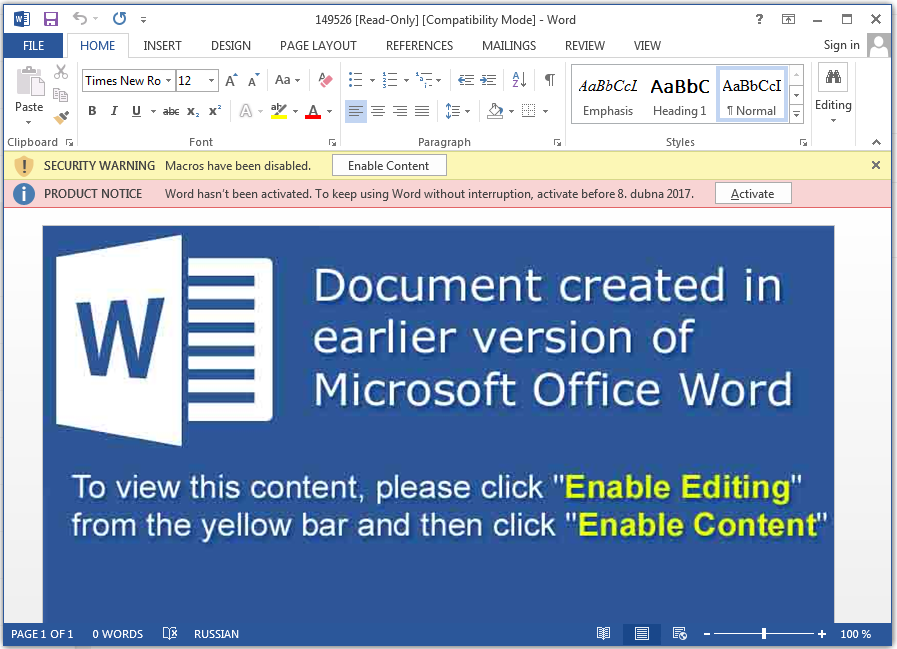Switch to the DESIGN tab
897x649 pixels.
[x=231, y=46]
